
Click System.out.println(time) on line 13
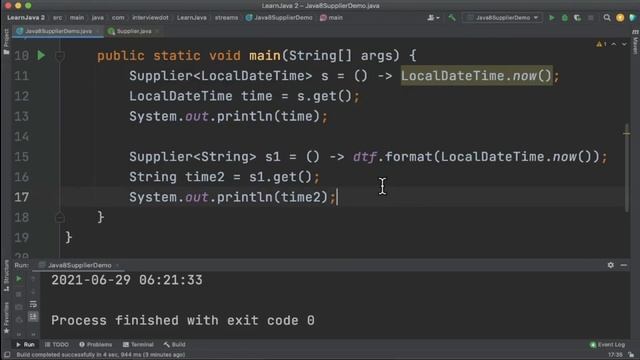pyautogui.click(x=228, y=116)
